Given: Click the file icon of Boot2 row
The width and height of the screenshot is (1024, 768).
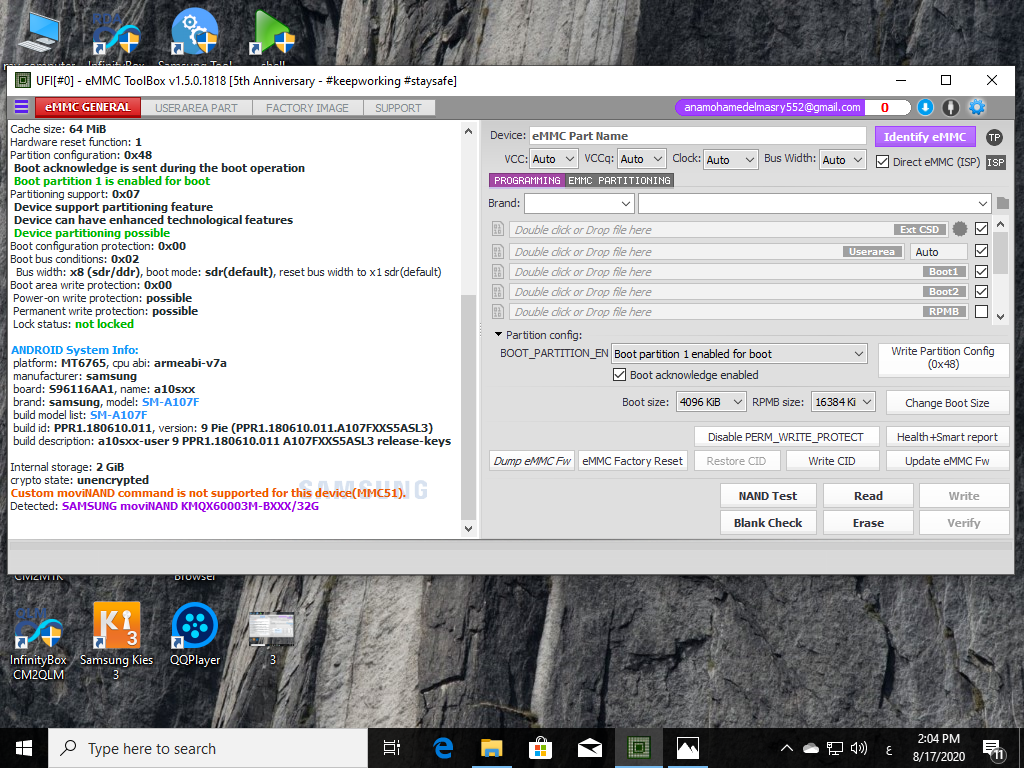Looking at the screenshot, I should [x=498, y=292].
